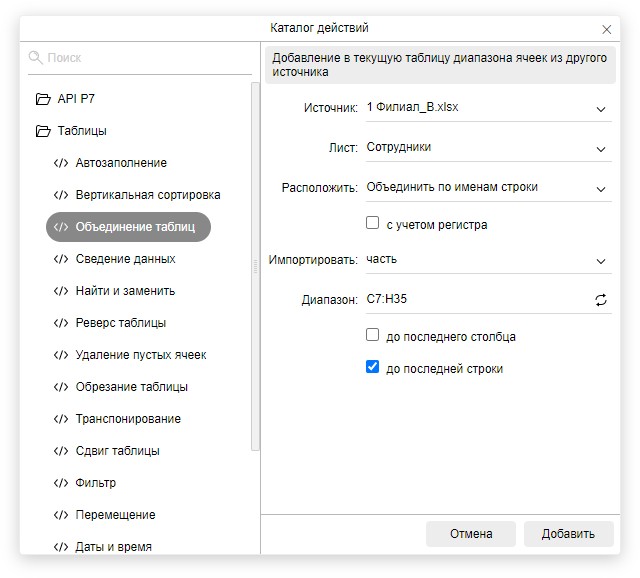Image resolution: width=640 pixels, height=578 pixels.
Task: Click the API P7 folder icon
Action: [x=42, y=99]
